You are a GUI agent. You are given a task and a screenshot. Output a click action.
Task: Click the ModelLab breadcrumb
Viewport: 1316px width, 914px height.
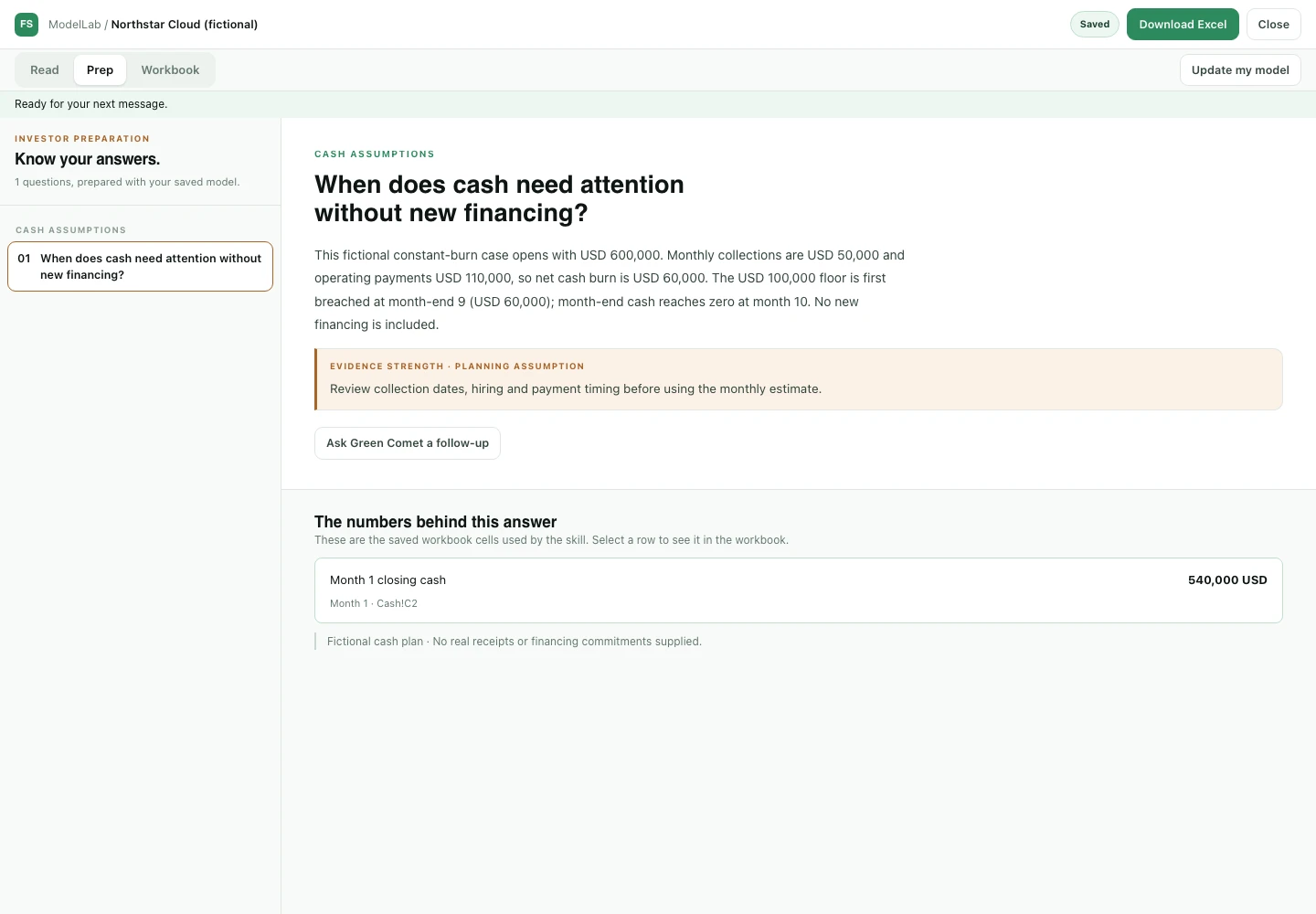click(75, 25)
